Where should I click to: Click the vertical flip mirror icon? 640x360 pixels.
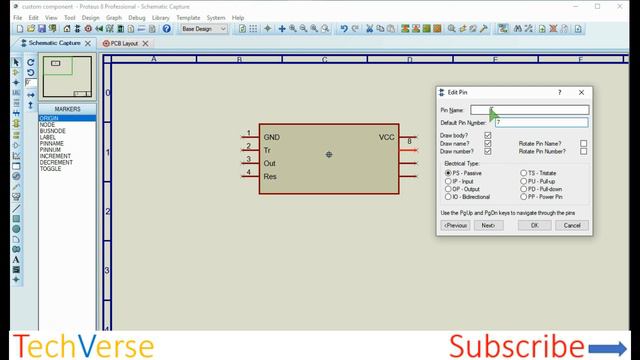point(31,105)
